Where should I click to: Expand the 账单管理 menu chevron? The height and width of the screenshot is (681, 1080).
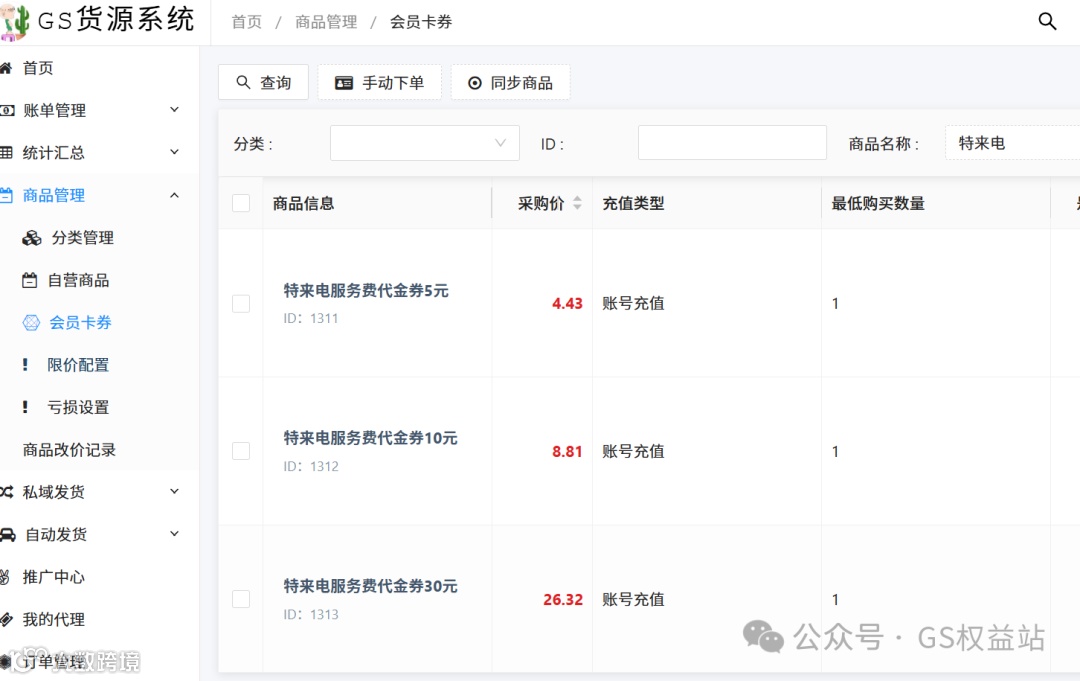pyautogui.click(x=174, y=109)
